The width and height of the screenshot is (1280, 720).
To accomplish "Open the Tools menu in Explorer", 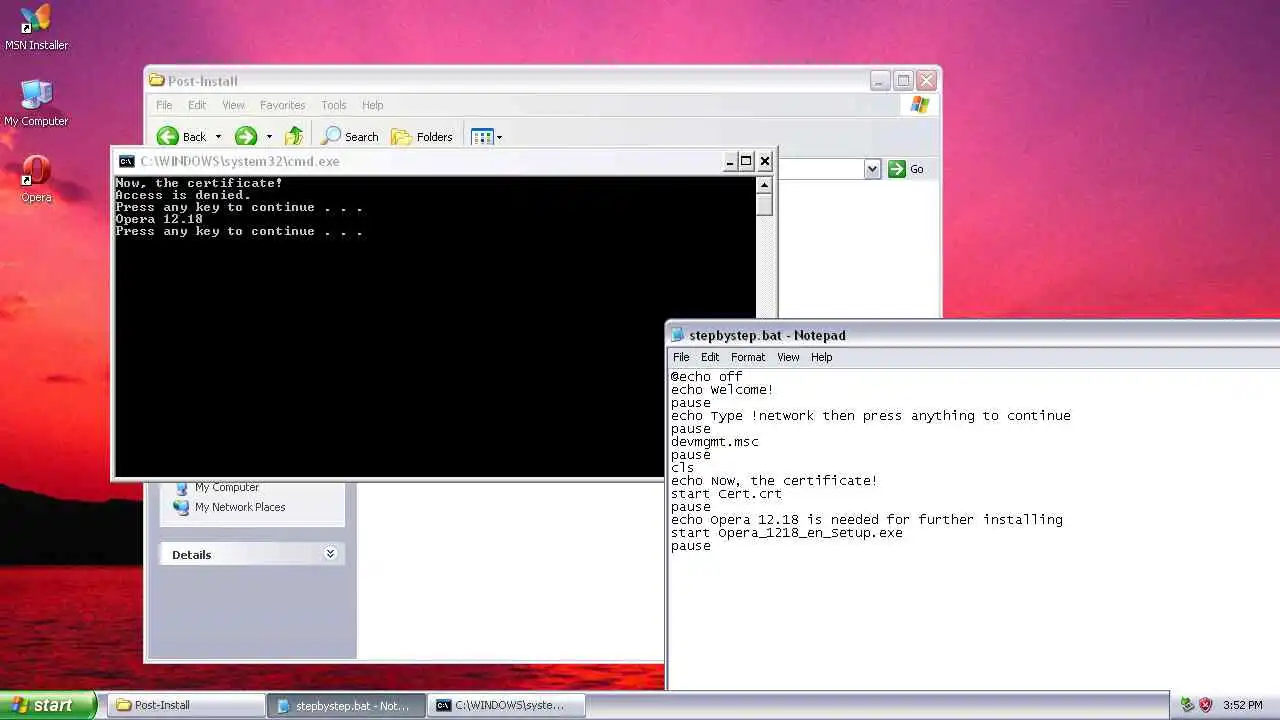I will coord(334,105).
